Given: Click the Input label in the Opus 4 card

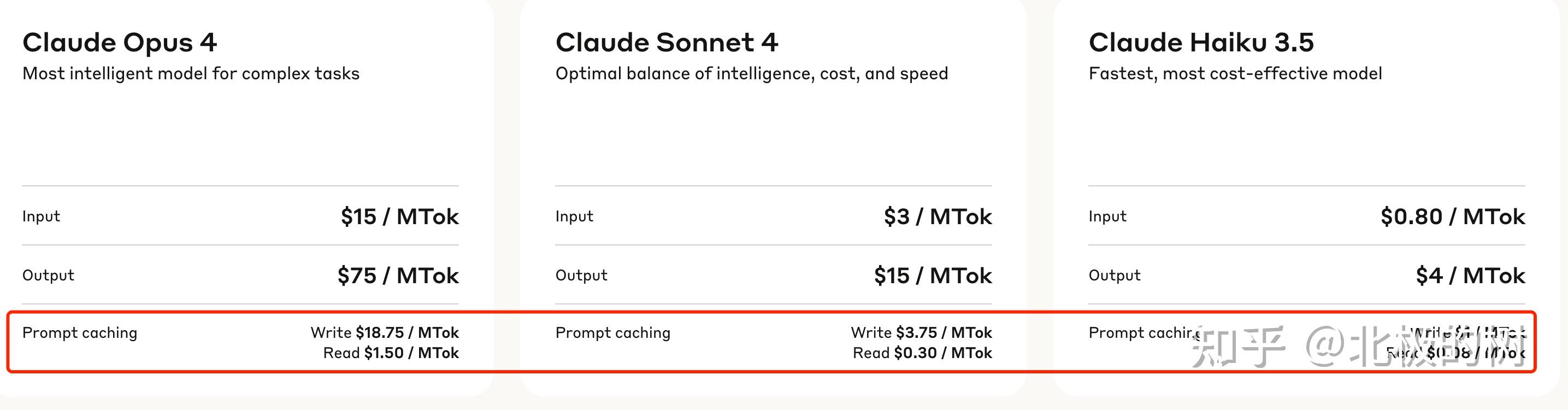Looking at the screenshot, I should coord(41,216).
